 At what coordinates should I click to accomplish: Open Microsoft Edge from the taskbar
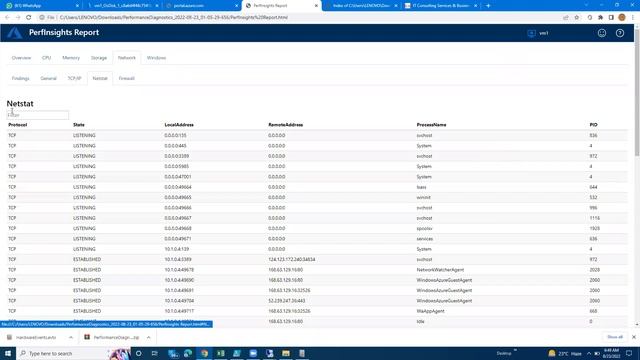[188, 353]
